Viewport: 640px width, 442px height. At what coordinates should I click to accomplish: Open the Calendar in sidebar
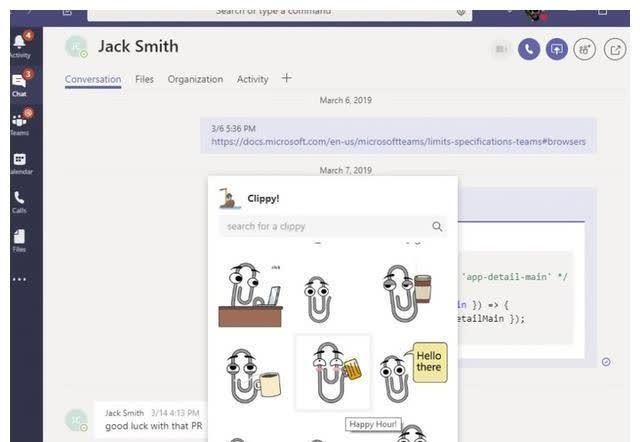[x=20, y=162]
